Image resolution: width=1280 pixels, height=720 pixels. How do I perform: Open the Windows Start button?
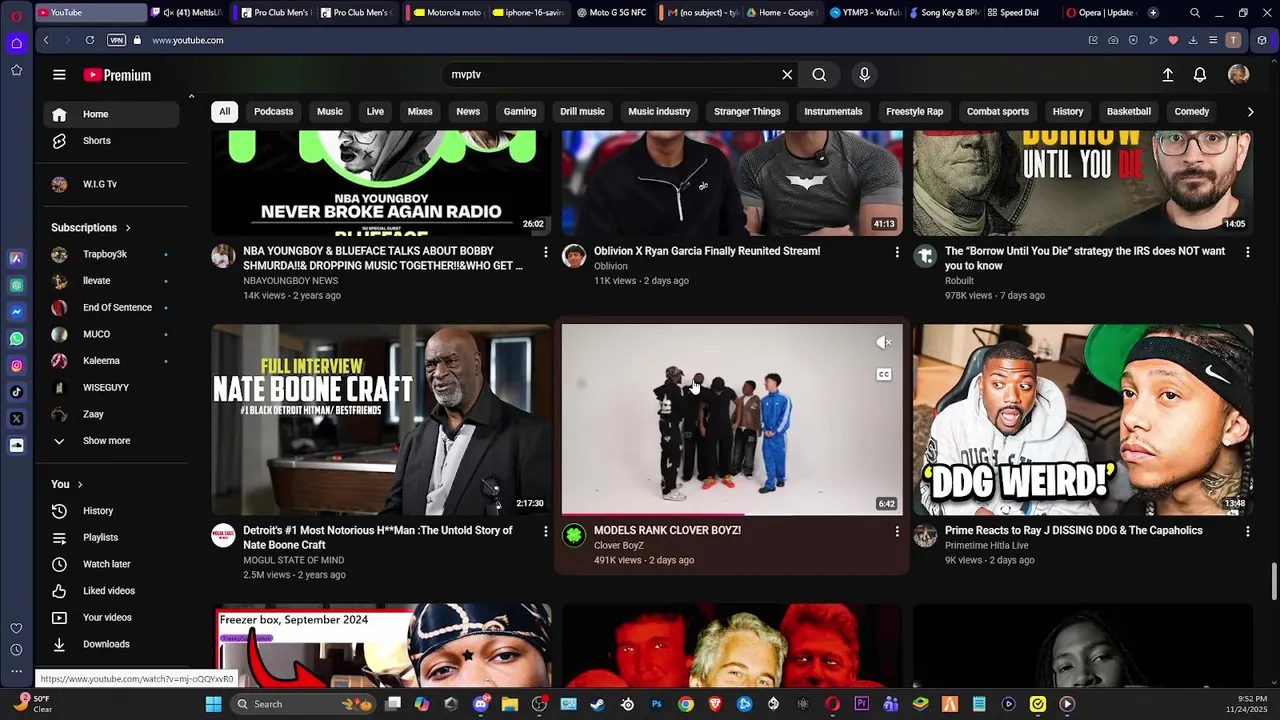pyautogui.click(x=213, y=704)
